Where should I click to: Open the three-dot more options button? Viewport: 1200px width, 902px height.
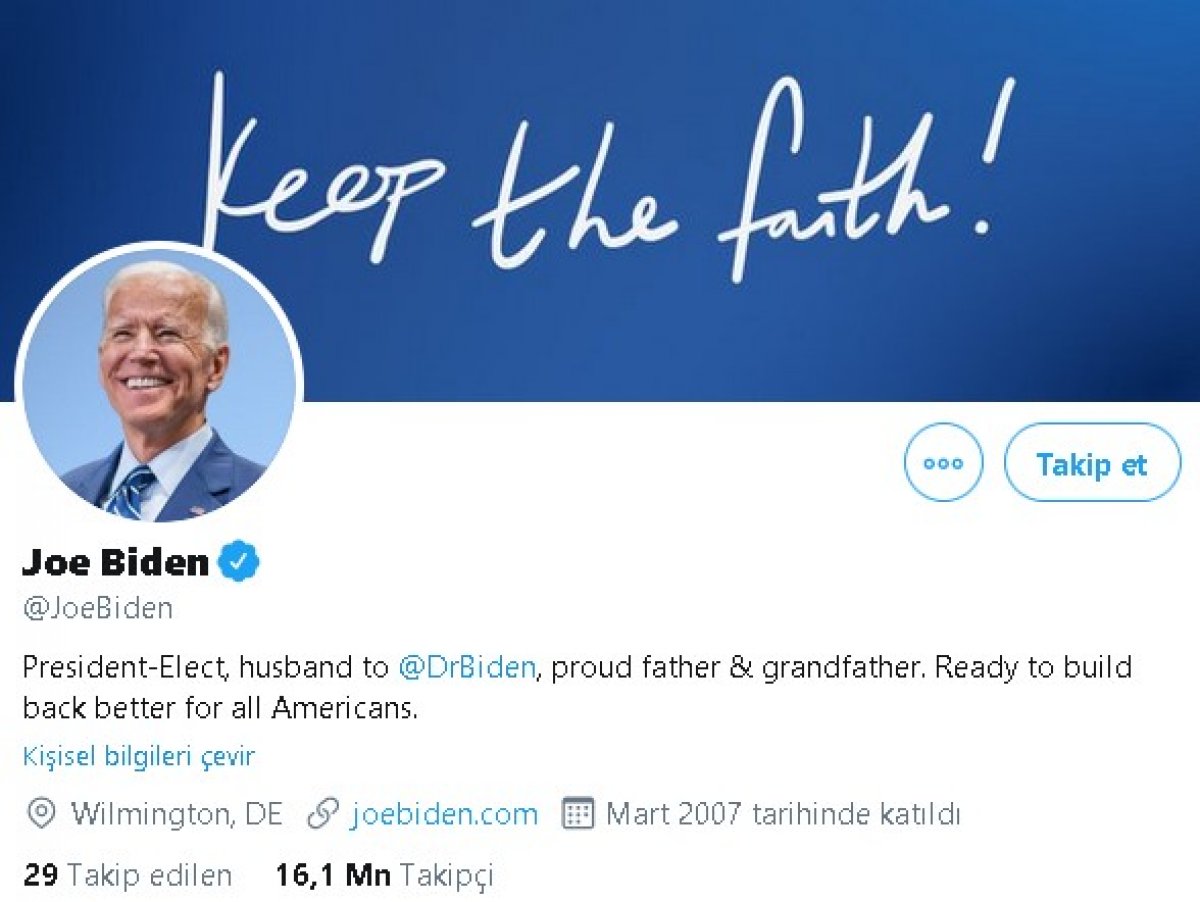[x=943, y=462]
